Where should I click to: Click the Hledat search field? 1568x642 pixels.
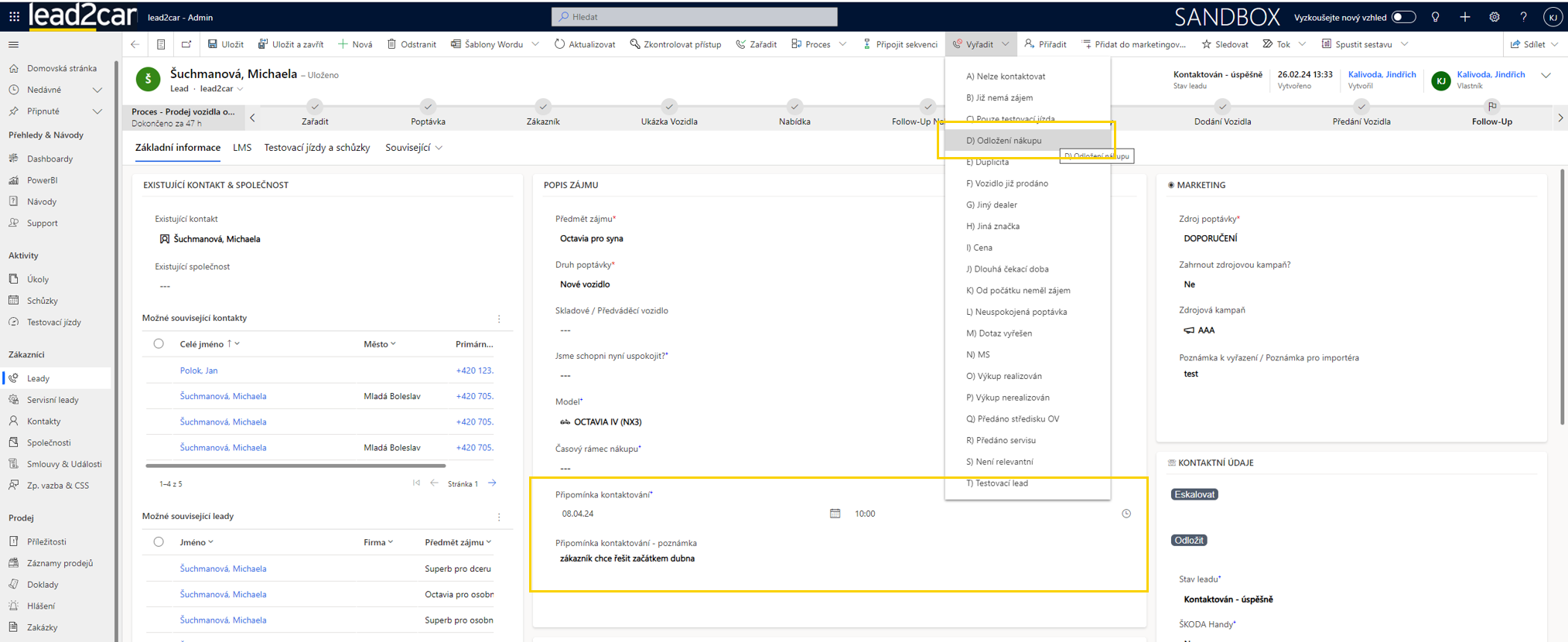[x=694, y=17]
